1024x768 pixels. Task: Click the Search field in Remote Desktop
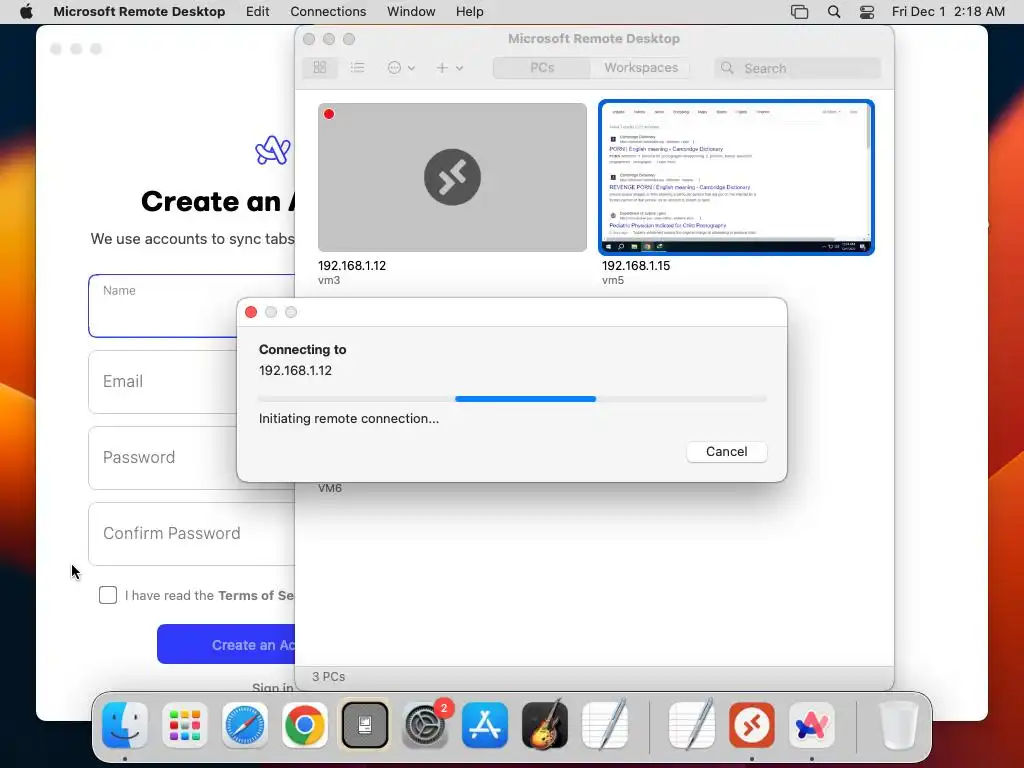797,68
